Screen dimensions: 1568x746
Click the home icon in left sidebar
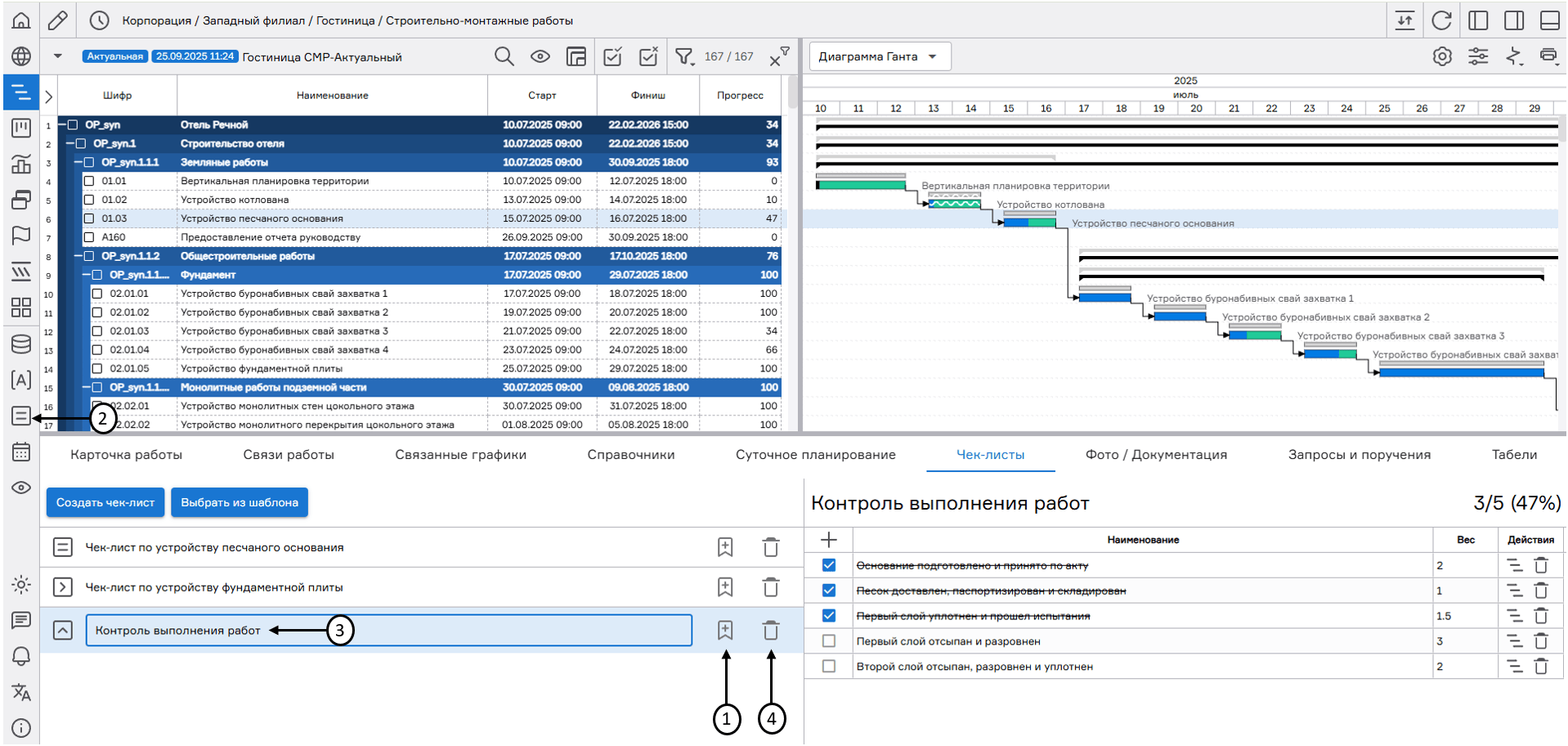[x=21, y=20]
